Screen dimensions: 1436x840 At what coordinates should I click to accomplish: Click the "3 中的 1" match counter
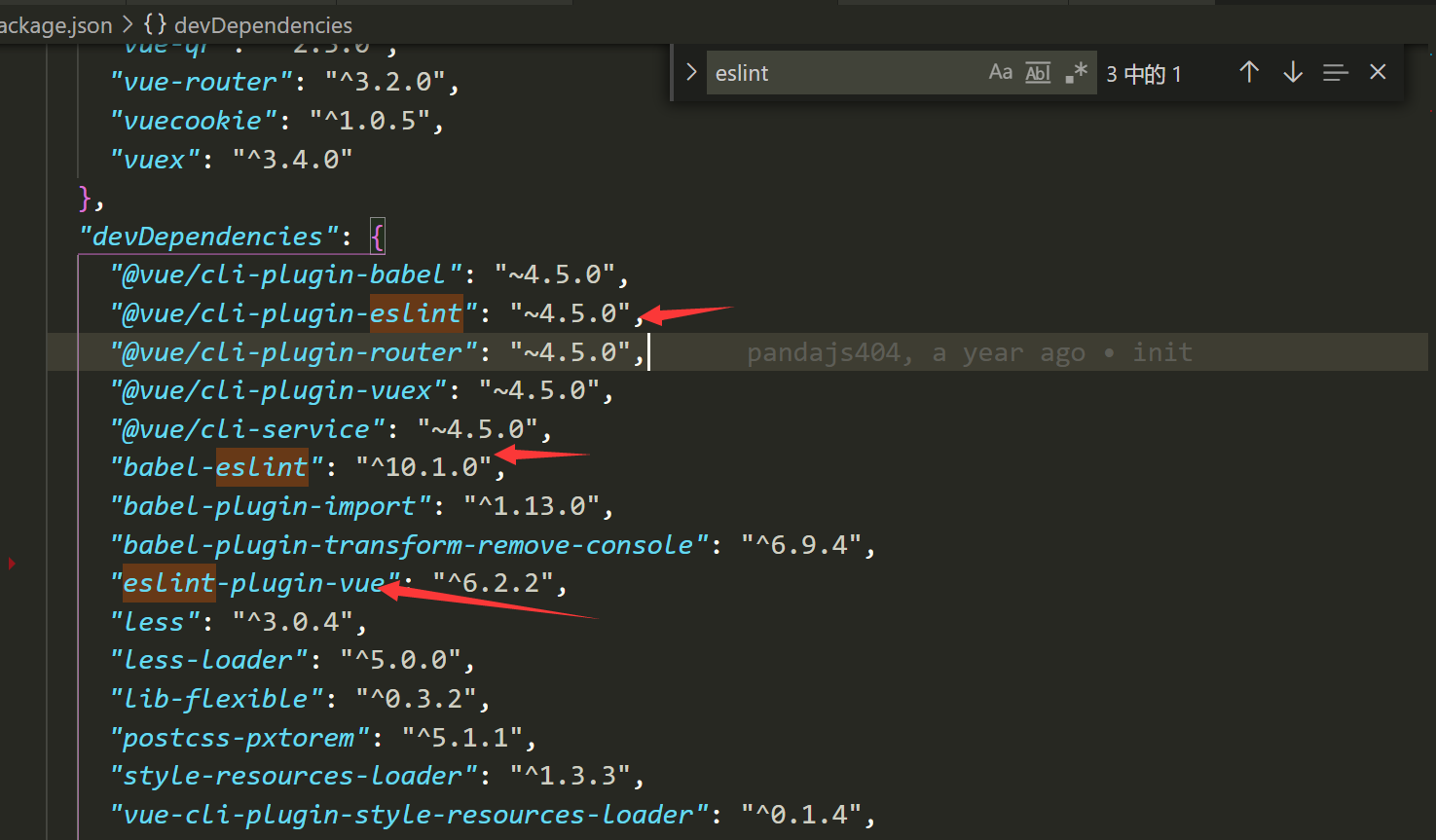(x=1144, y=74)
